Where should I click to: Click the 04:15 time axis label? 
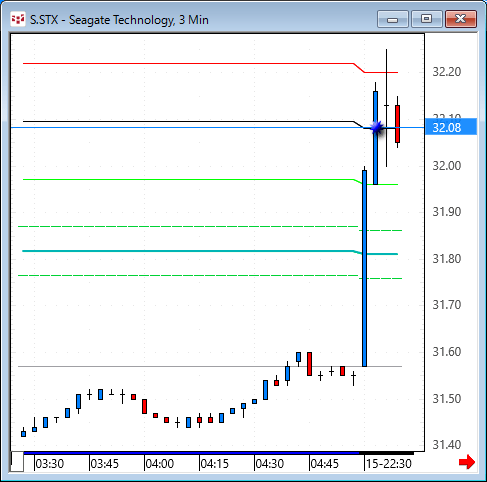pyautogui.click(x=215, y=464)
